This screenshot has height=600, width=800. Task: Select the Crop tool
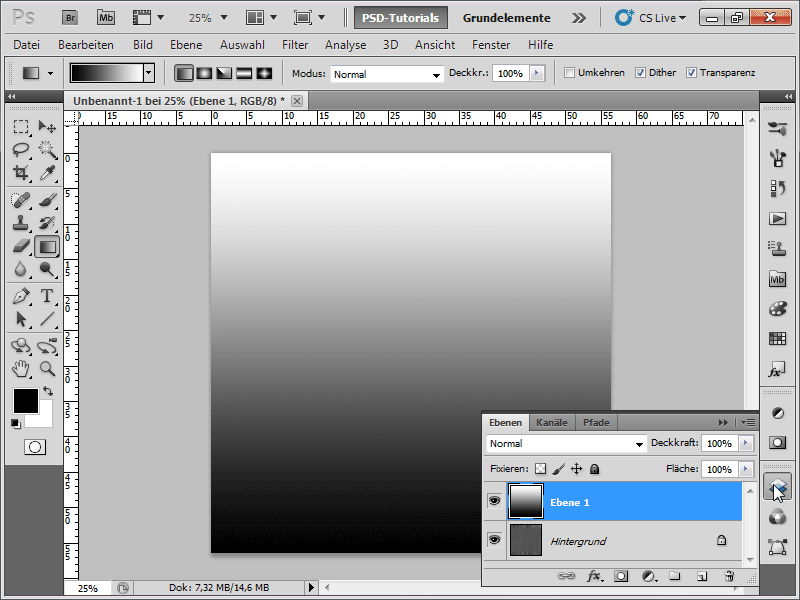pos(21,172)
